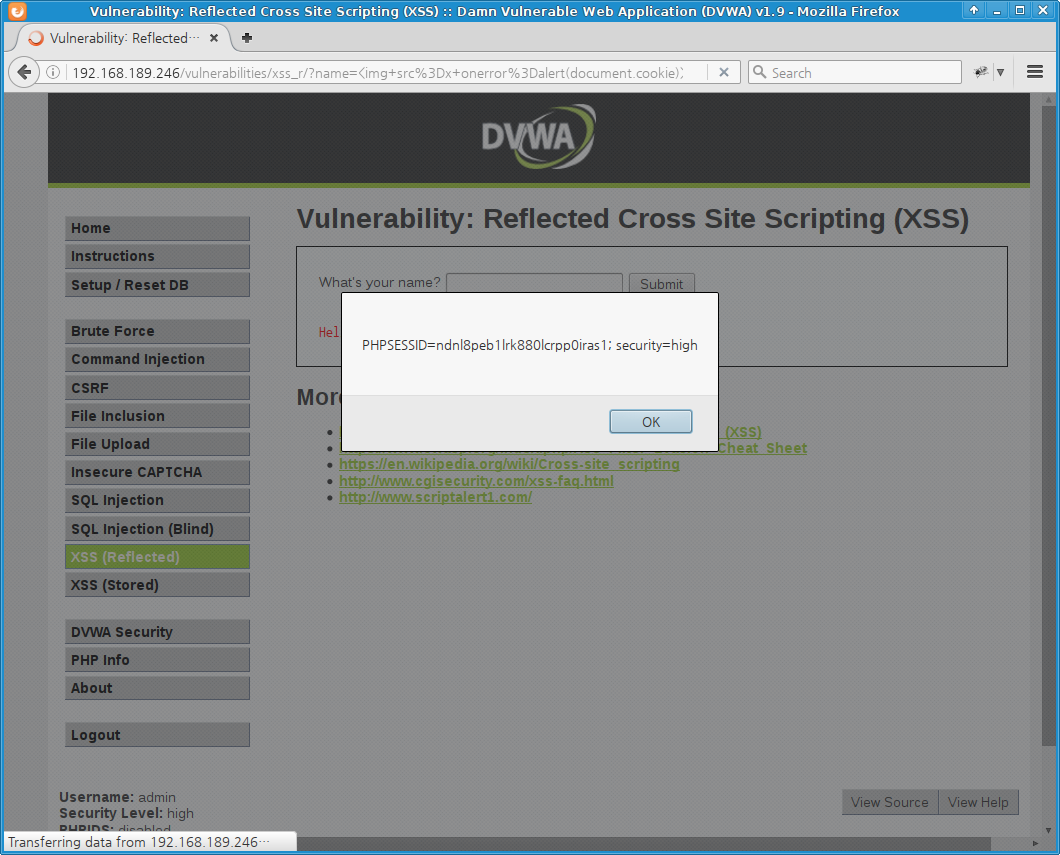Click the Security Level: high text
Screen dimensions: 1060x855
[x=126, y=813]
